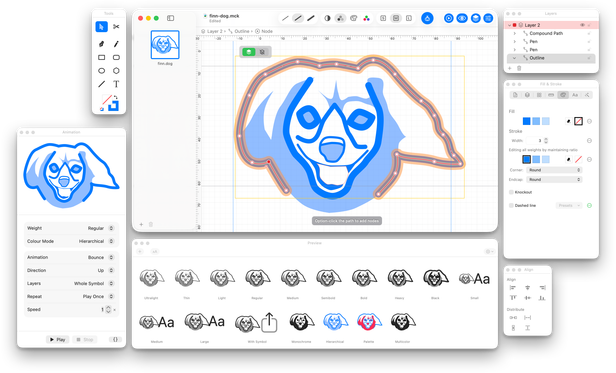
Task: Toggle Layer 2 visibility eye
Action: [x=583, y=25]
